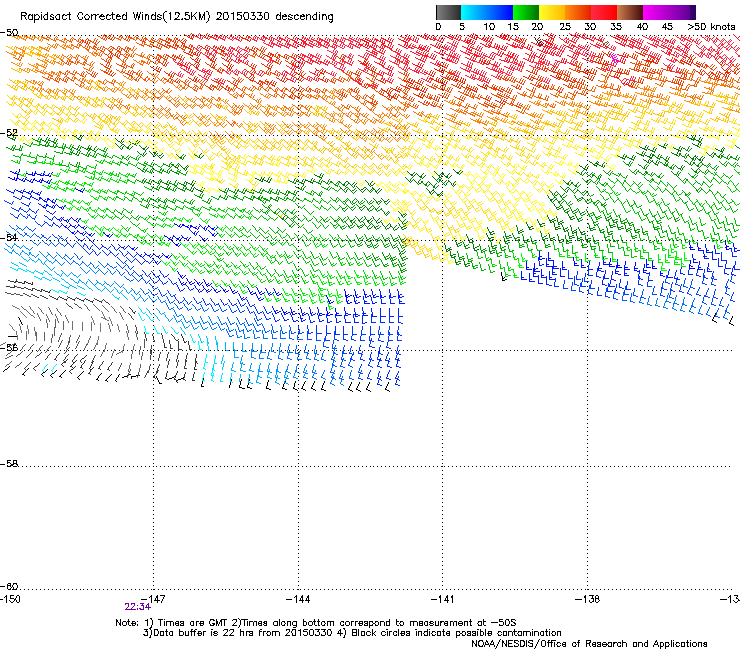Click the -58 latitude axis label
Viewport: 740px width, 650px height.
[x=9, y=464]
